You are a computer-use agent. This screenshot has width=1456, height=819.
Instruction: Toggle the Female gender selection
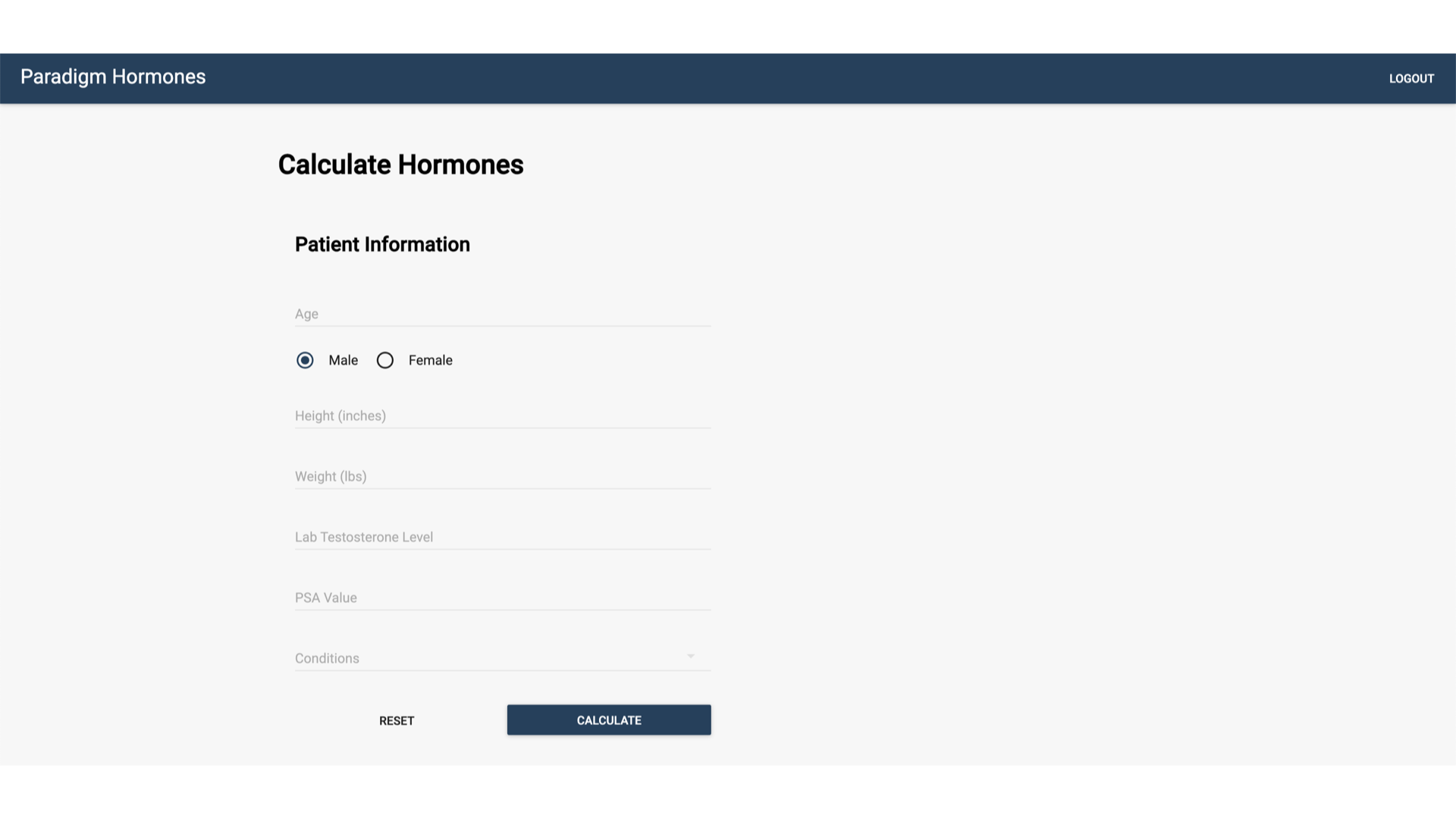click(384, 360)
